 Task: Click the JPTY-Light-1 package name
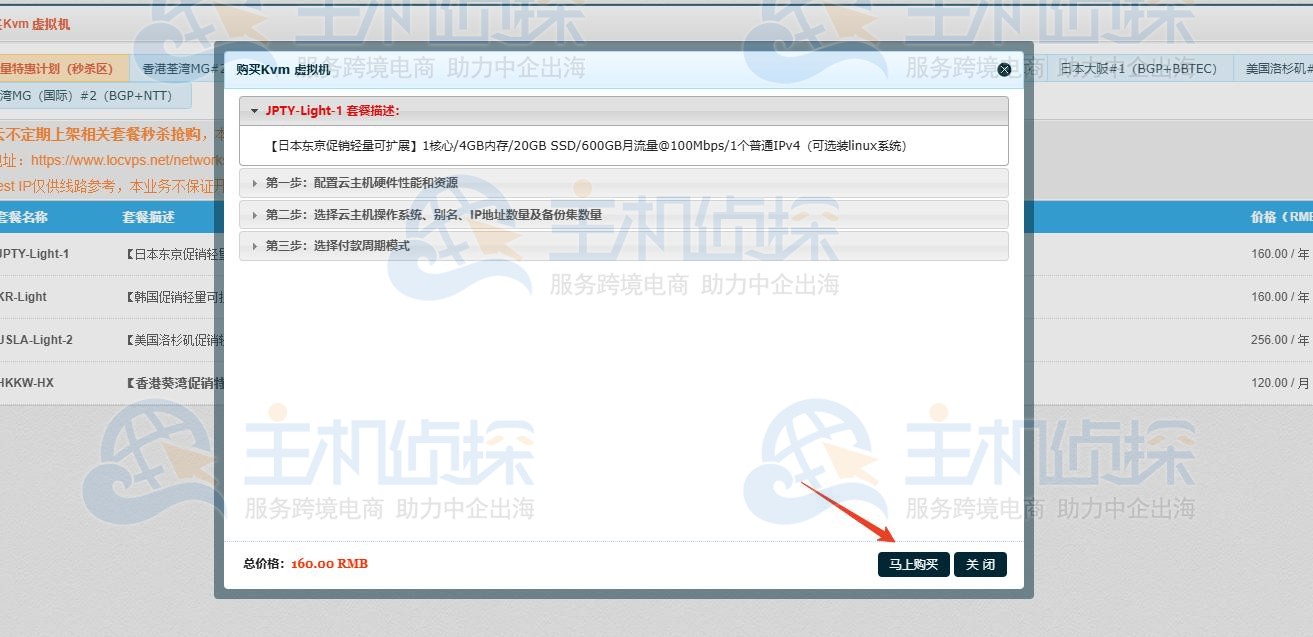(x=34, y=254)
